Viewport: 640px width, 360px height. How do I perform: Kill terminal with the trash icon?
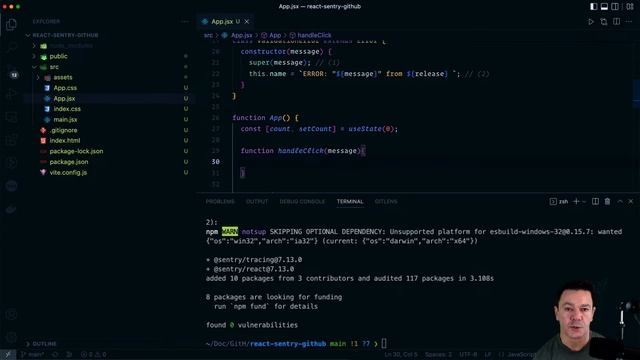[607, 201]
